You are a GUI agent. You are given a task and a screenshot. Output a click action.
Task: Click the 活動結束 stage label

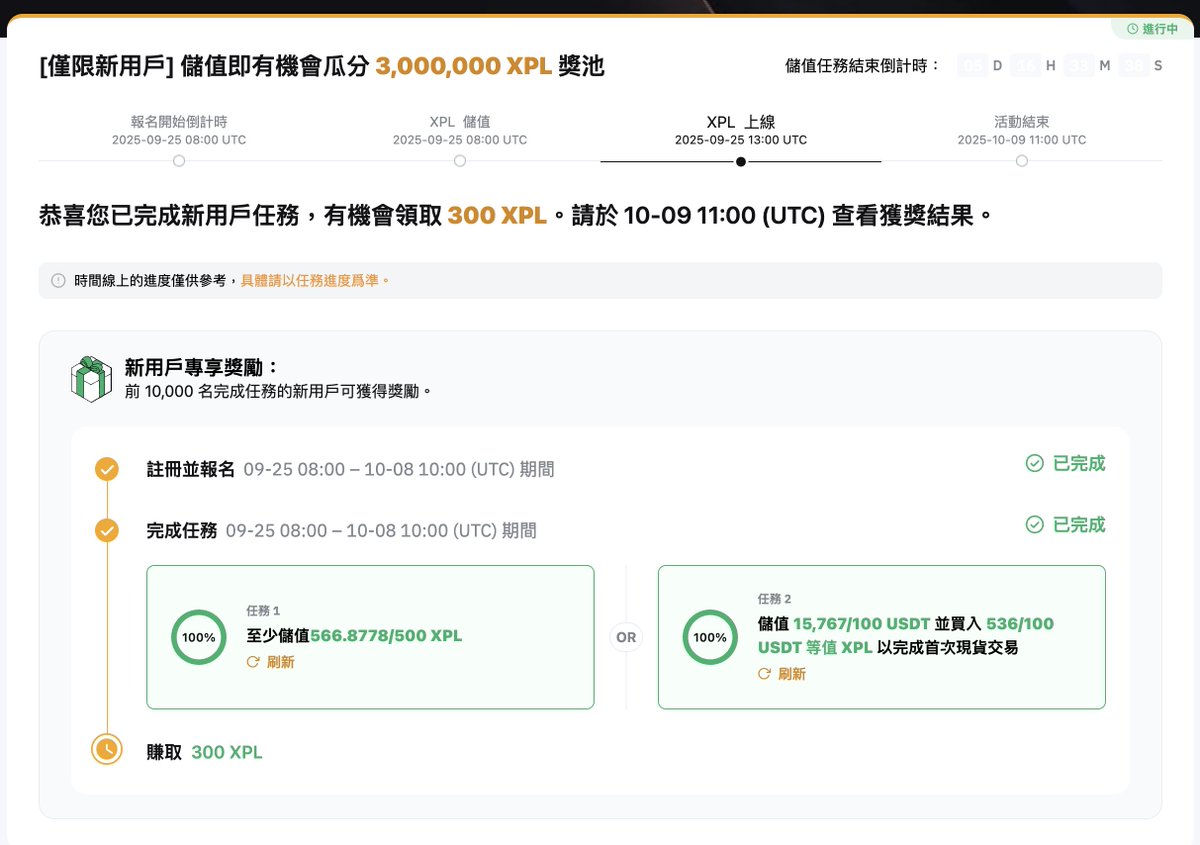click(x=1022, y=122)
